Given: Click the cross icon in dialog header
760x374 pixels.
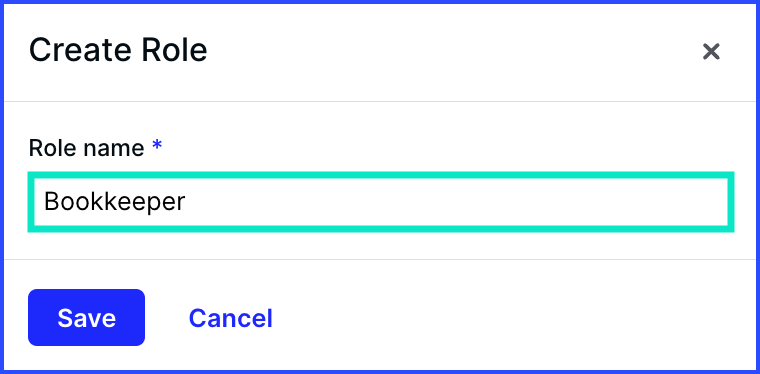Looking at the screenshot, I should 711,51.
